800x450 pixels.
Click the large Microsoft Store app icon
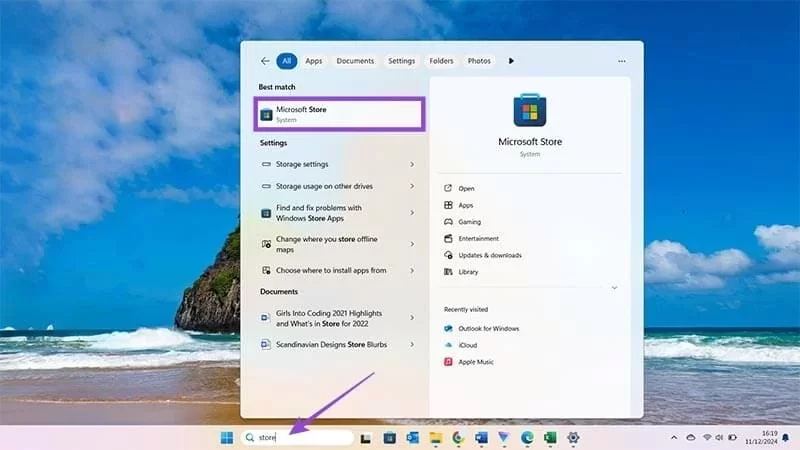point(530,111)
